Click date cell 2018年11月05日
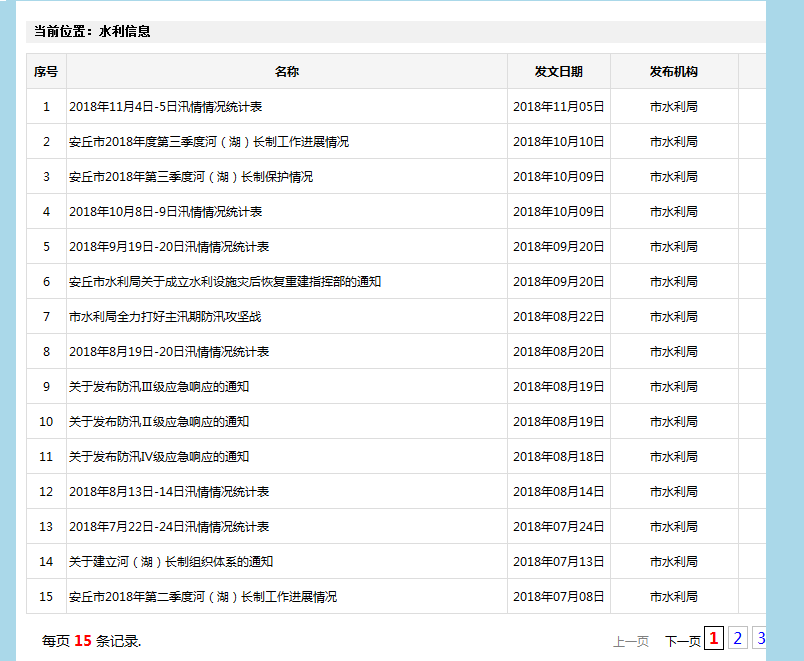The width and height of the screenshot is (804, 661). point(558,107)
